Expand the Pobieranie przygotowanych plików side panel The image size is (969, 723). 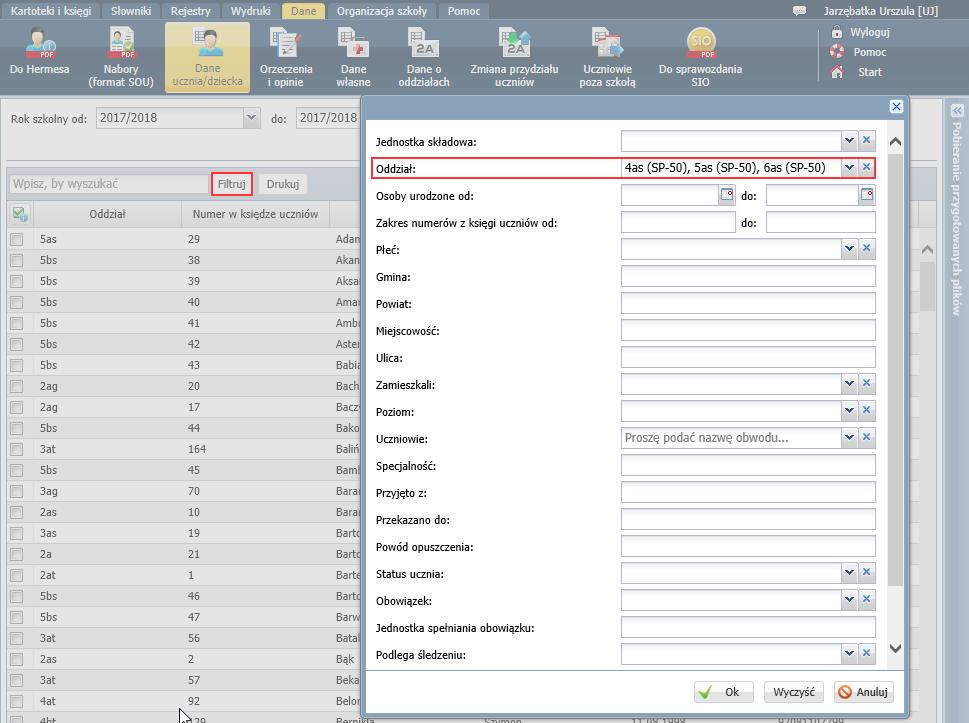(x=957, y=111)
